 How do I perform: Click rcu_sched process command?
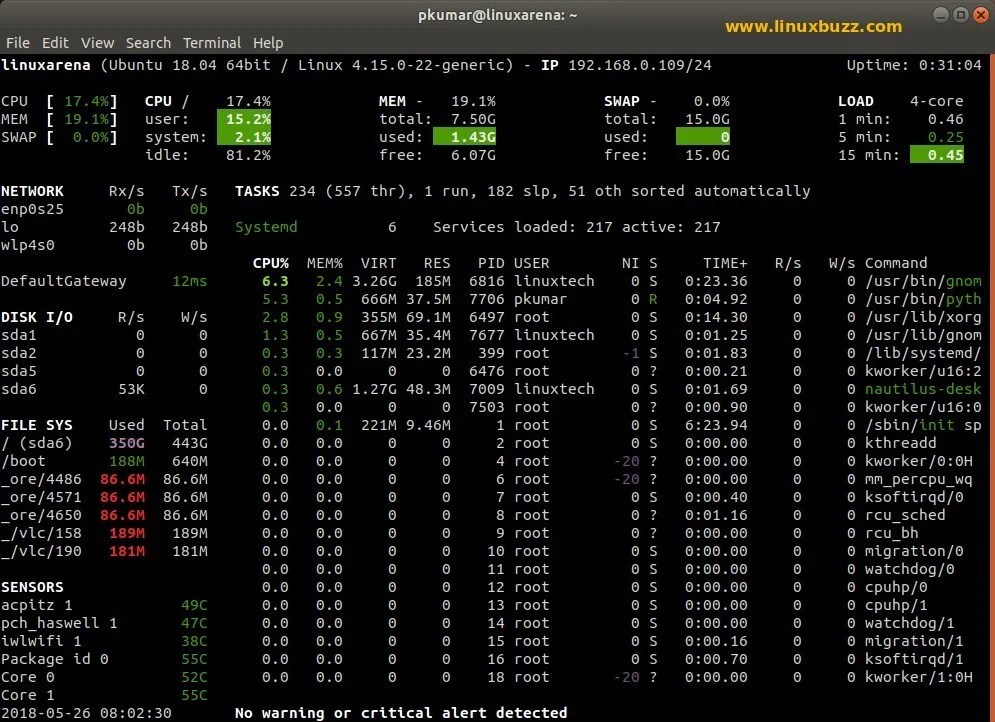[x=905, y=515]
